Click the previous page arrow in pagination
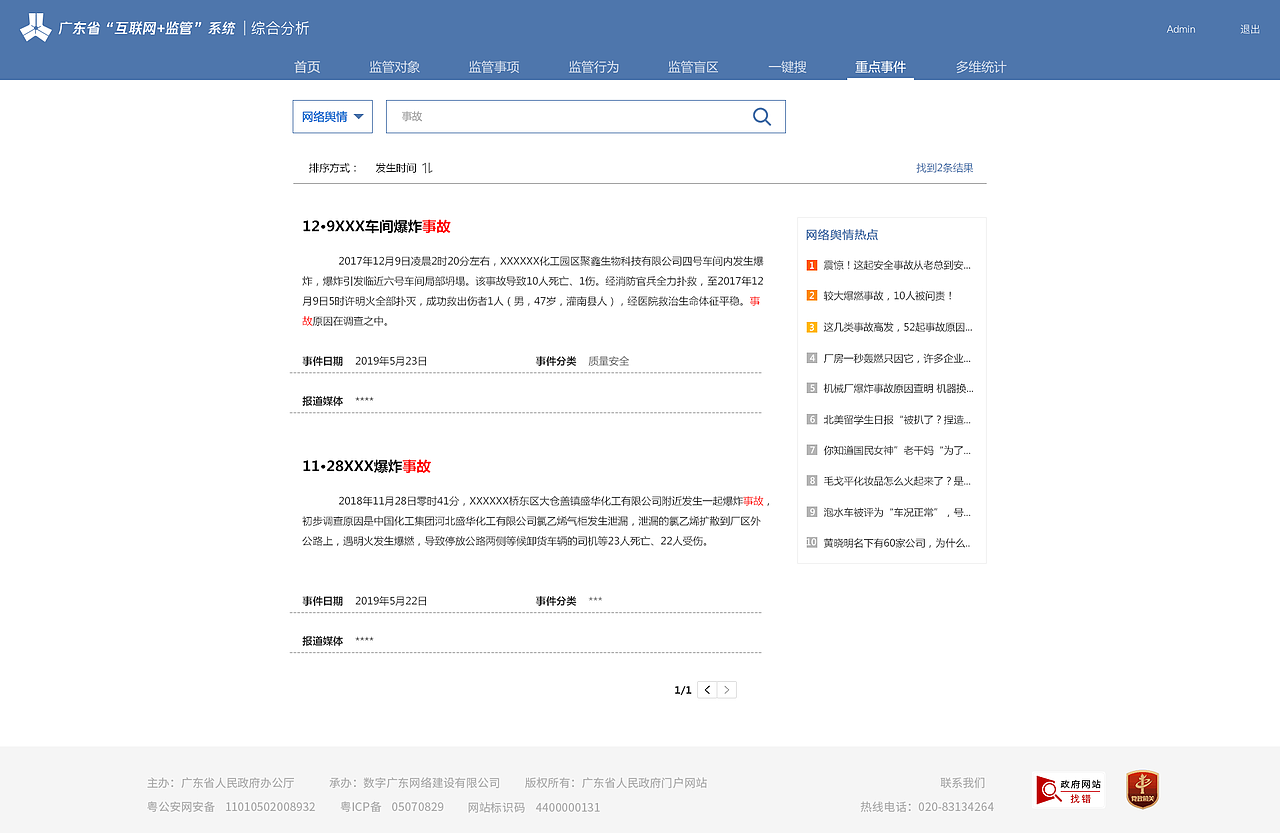 707,689
